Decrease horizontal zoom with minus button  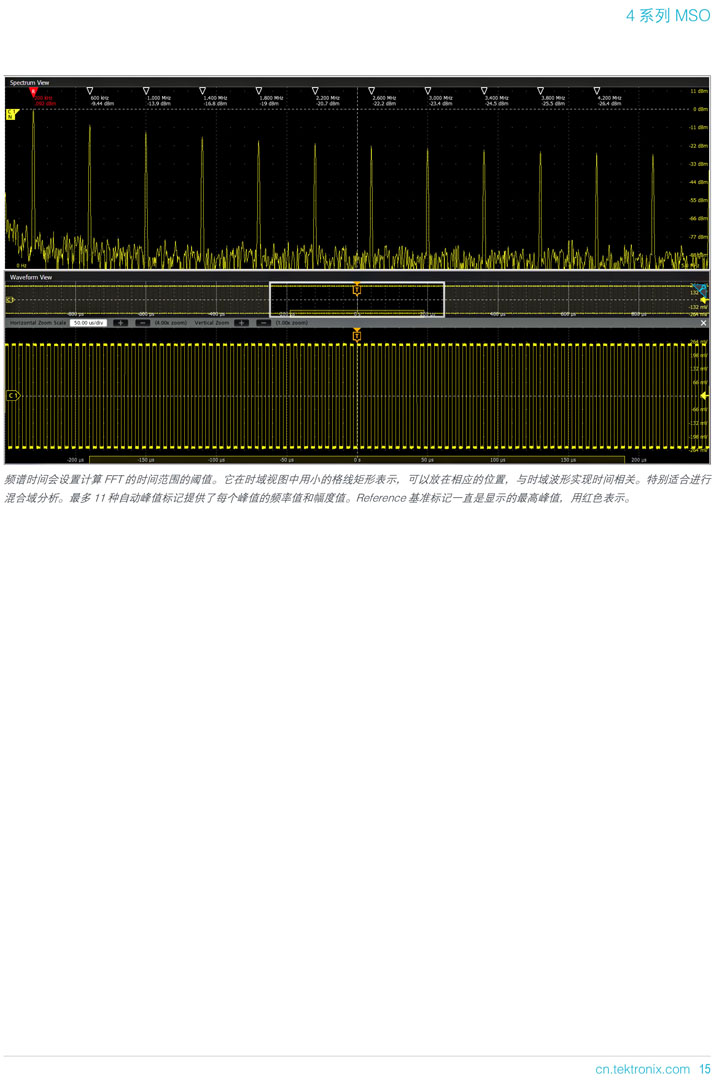tap(143, 322)
